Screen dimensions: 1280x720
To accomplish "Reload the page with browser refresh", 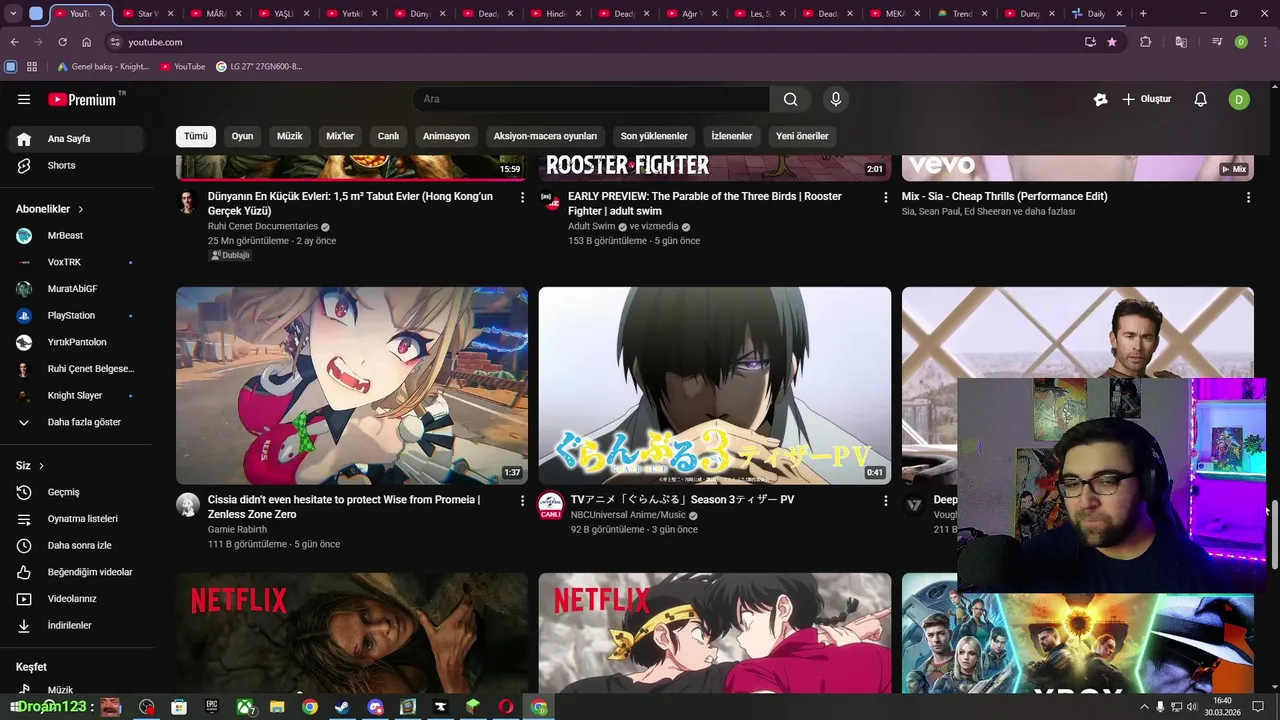I will tap(62, 42).
